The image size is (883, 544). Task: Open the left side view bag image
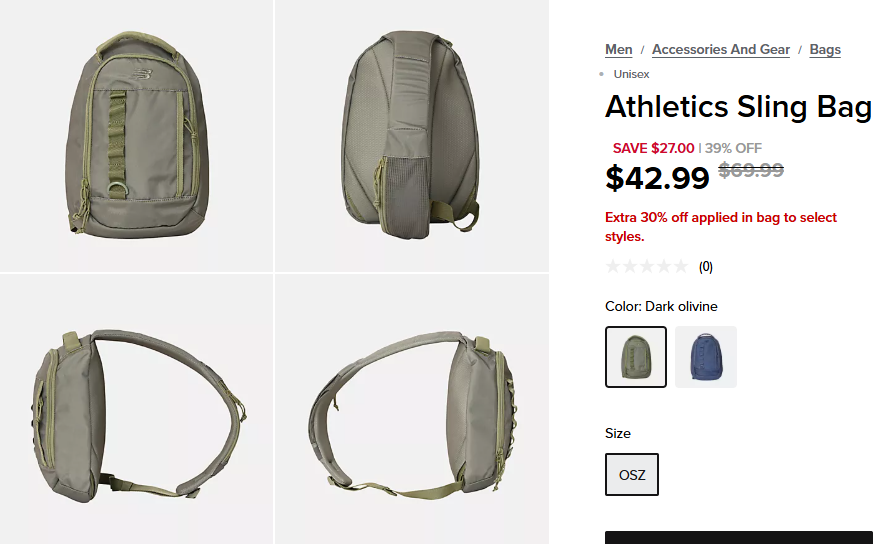pos(137,409)
